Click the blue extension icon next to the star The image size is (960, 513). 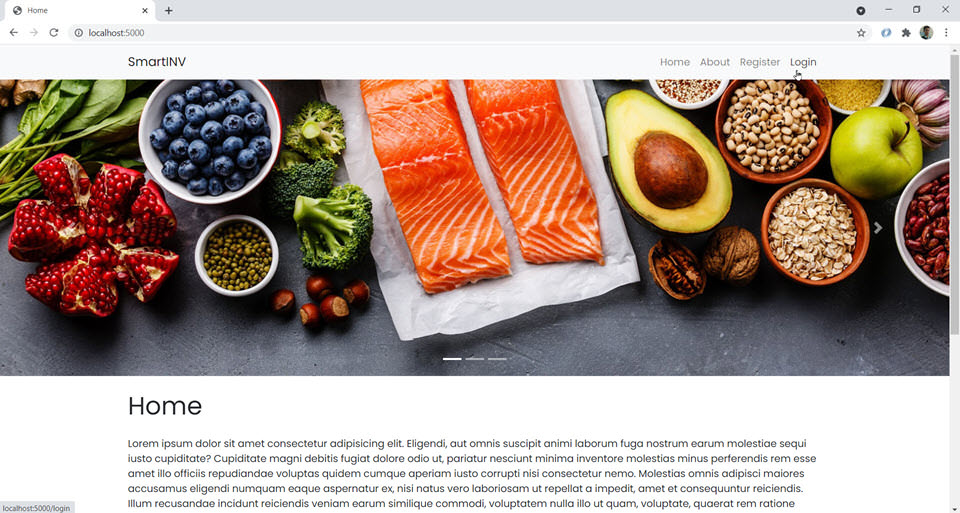[886, 33]
